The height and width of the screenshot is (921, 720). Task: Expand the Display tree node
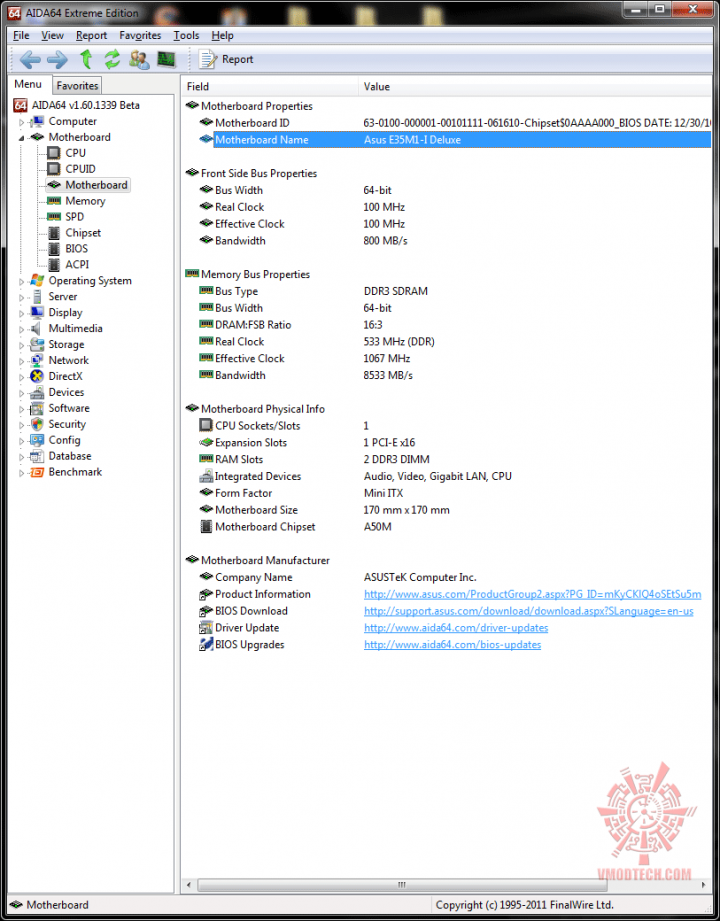tap(22, 314)
